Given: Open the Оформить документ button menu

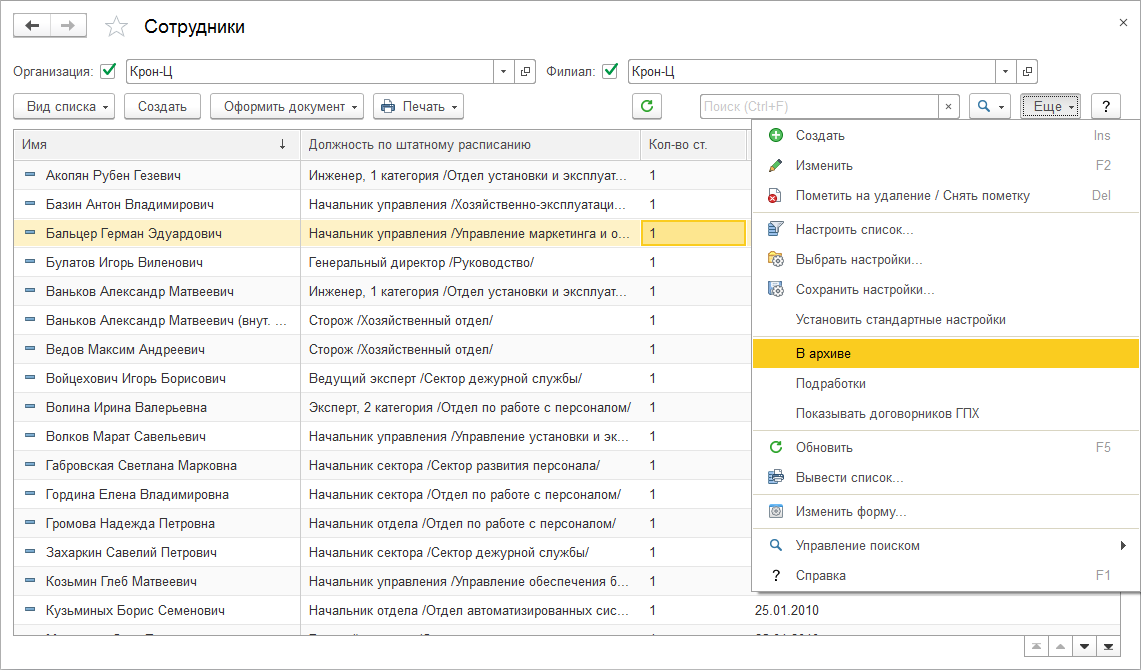Looking at the screenshot, I should (x=287, y=106).
